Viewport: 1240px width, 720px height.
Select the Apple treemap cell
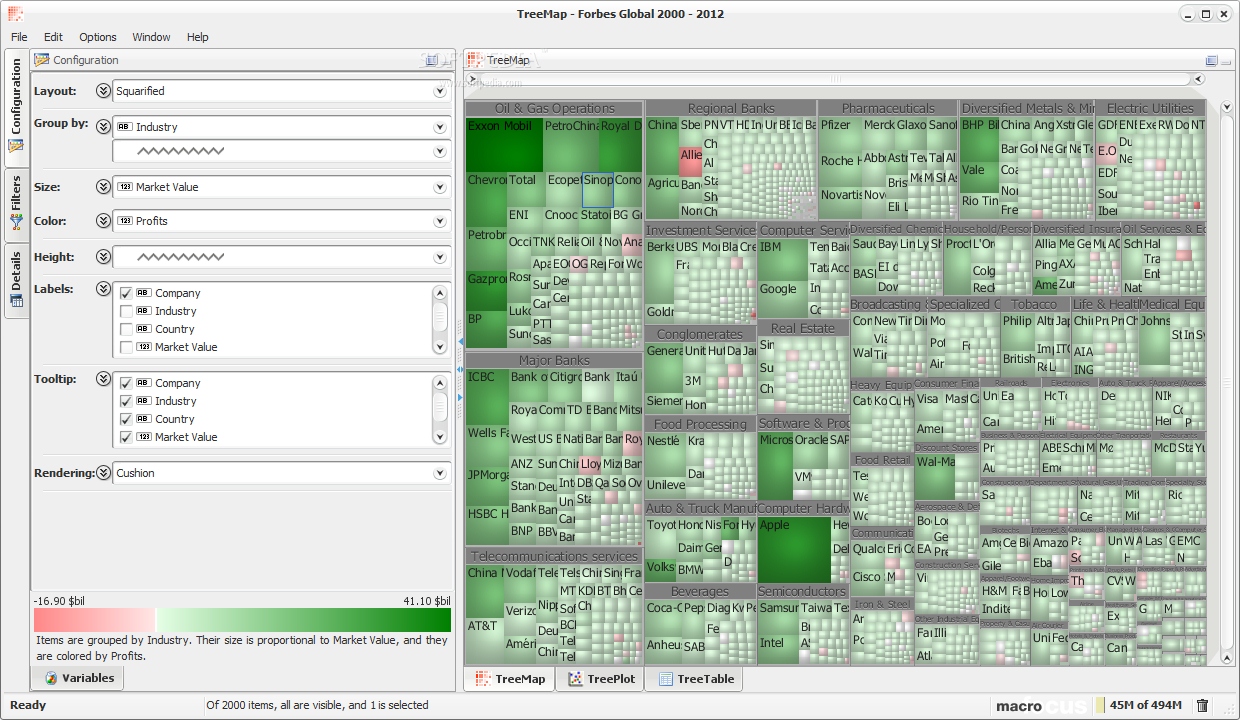794,549
